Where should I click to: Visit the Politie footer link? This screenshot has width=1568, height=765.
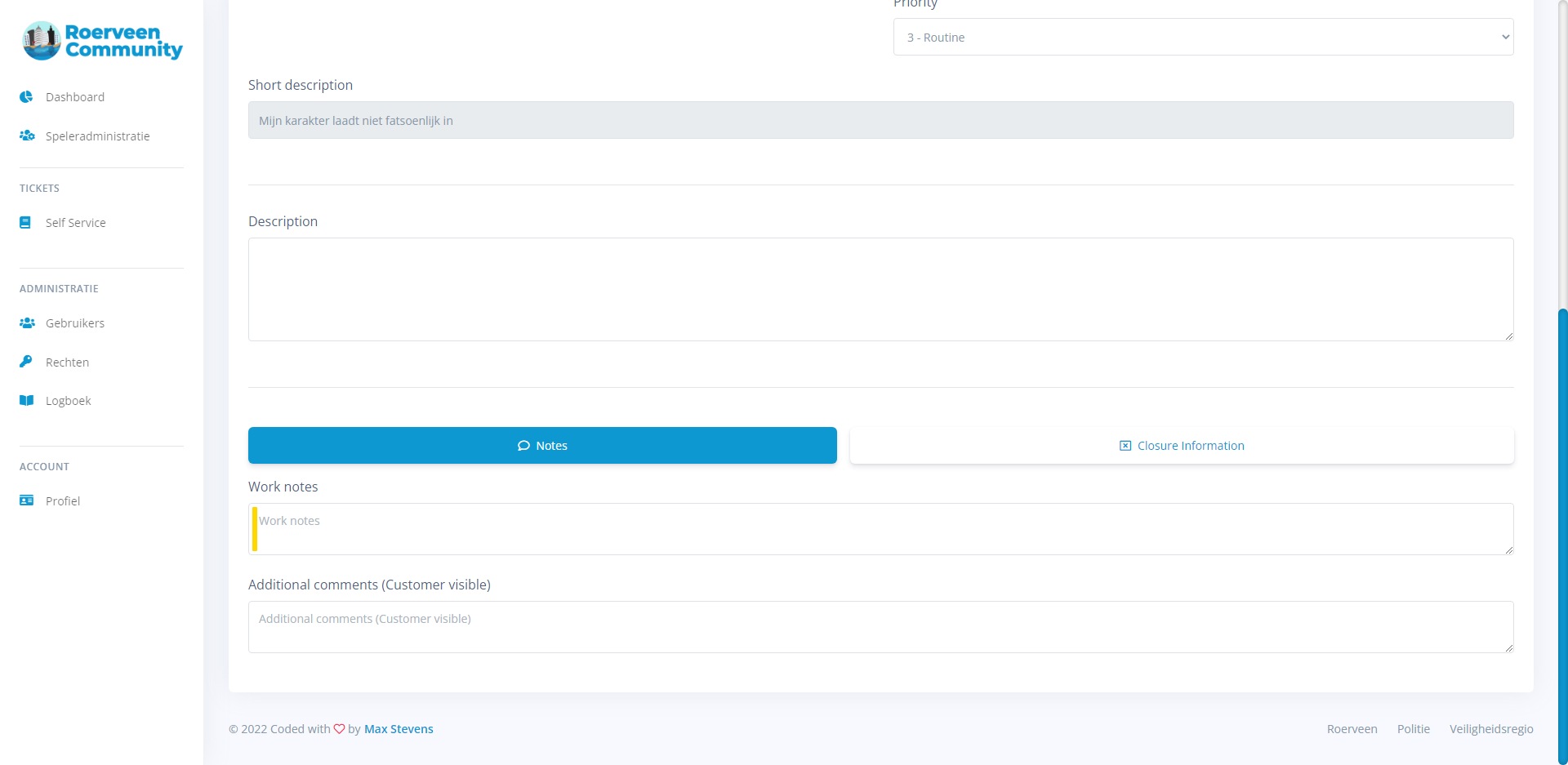[x=1413, y=729]
